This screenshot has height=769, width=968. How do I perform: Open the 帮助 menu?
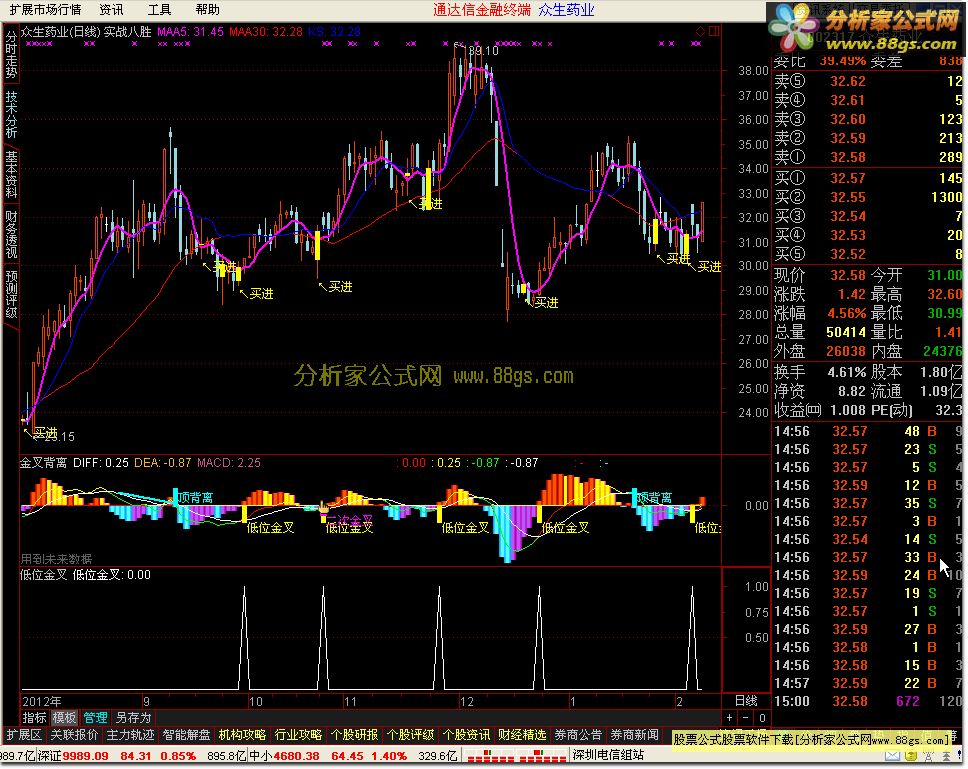tap(207, 9)
